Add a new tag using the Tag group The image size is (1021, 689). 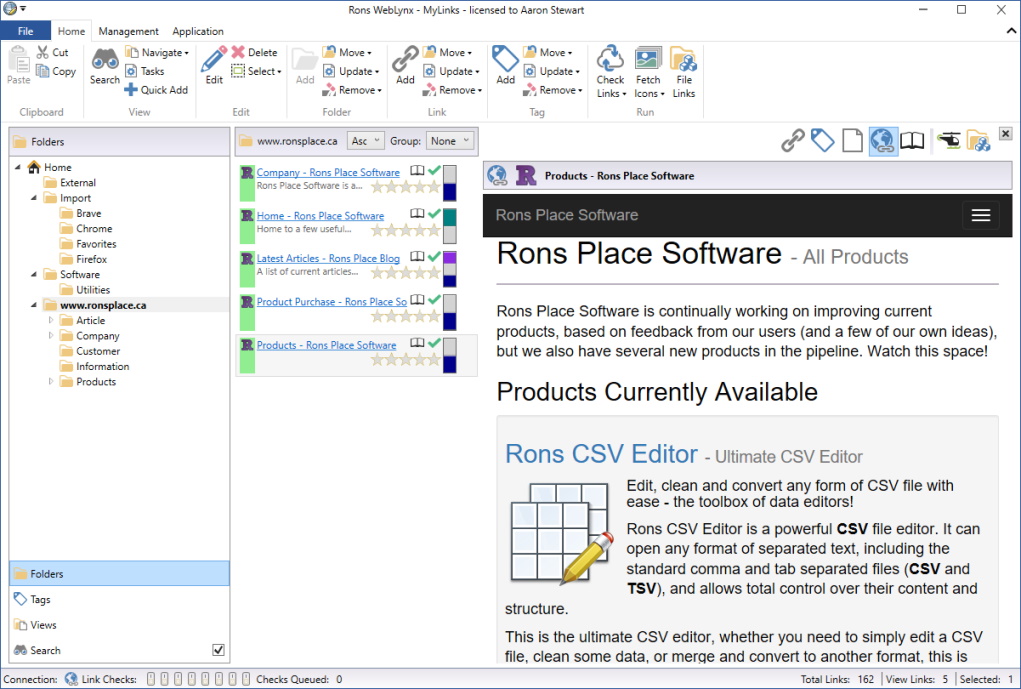(x=505, y=66)
